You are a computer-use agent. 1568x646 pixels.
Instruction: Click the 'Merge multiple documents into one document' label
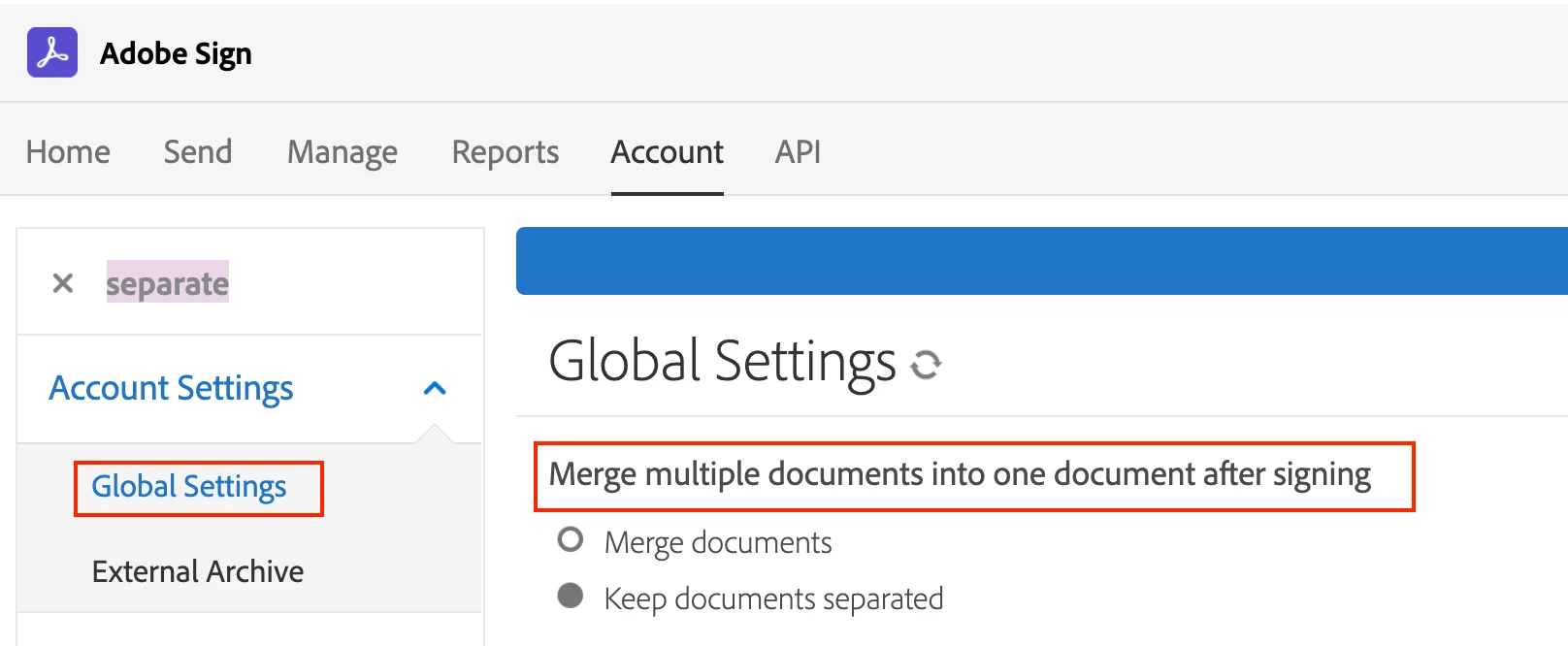960,474
